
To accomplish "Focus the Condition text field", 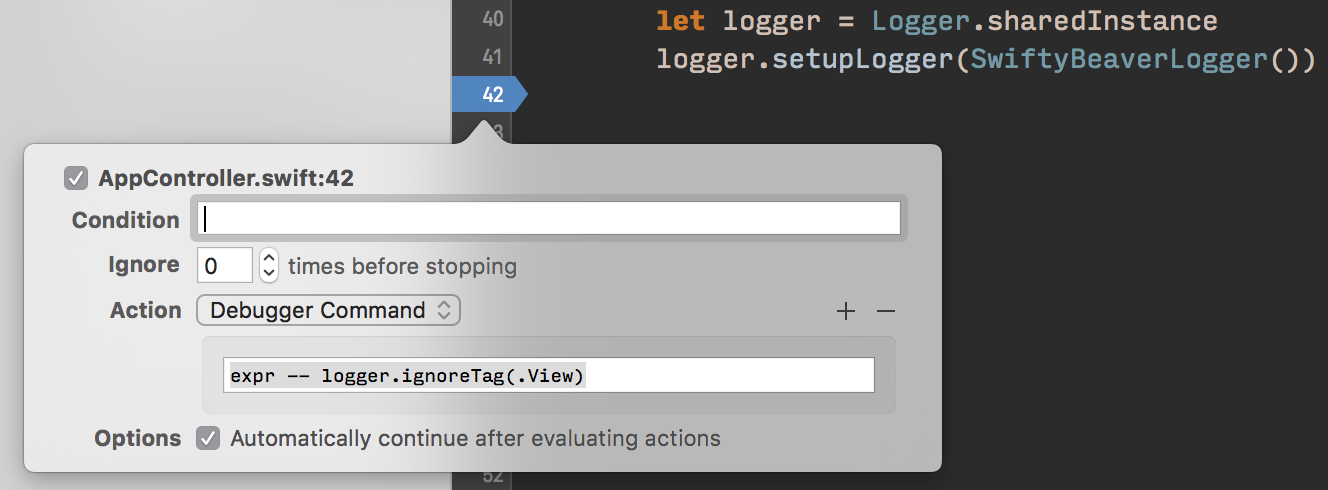I will 547,219.
